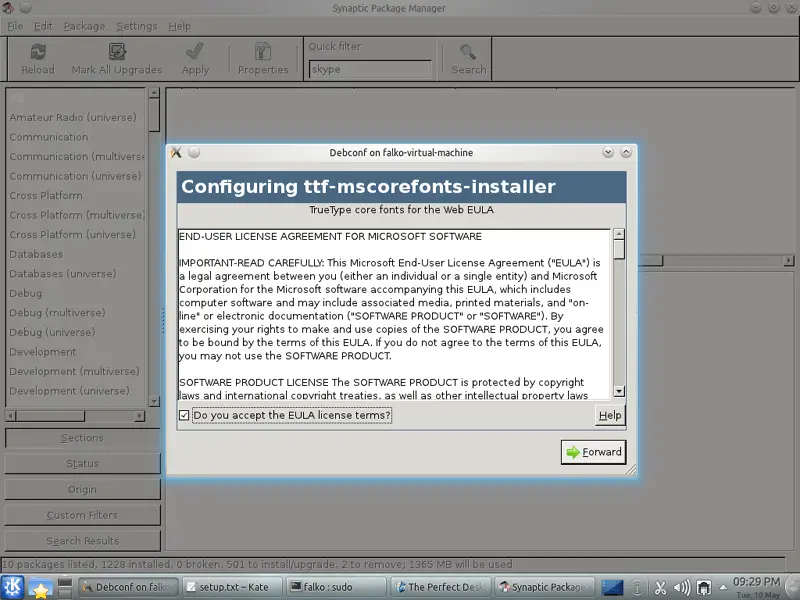Click the Debconf title bar down-arrow button

click(608, 152)
